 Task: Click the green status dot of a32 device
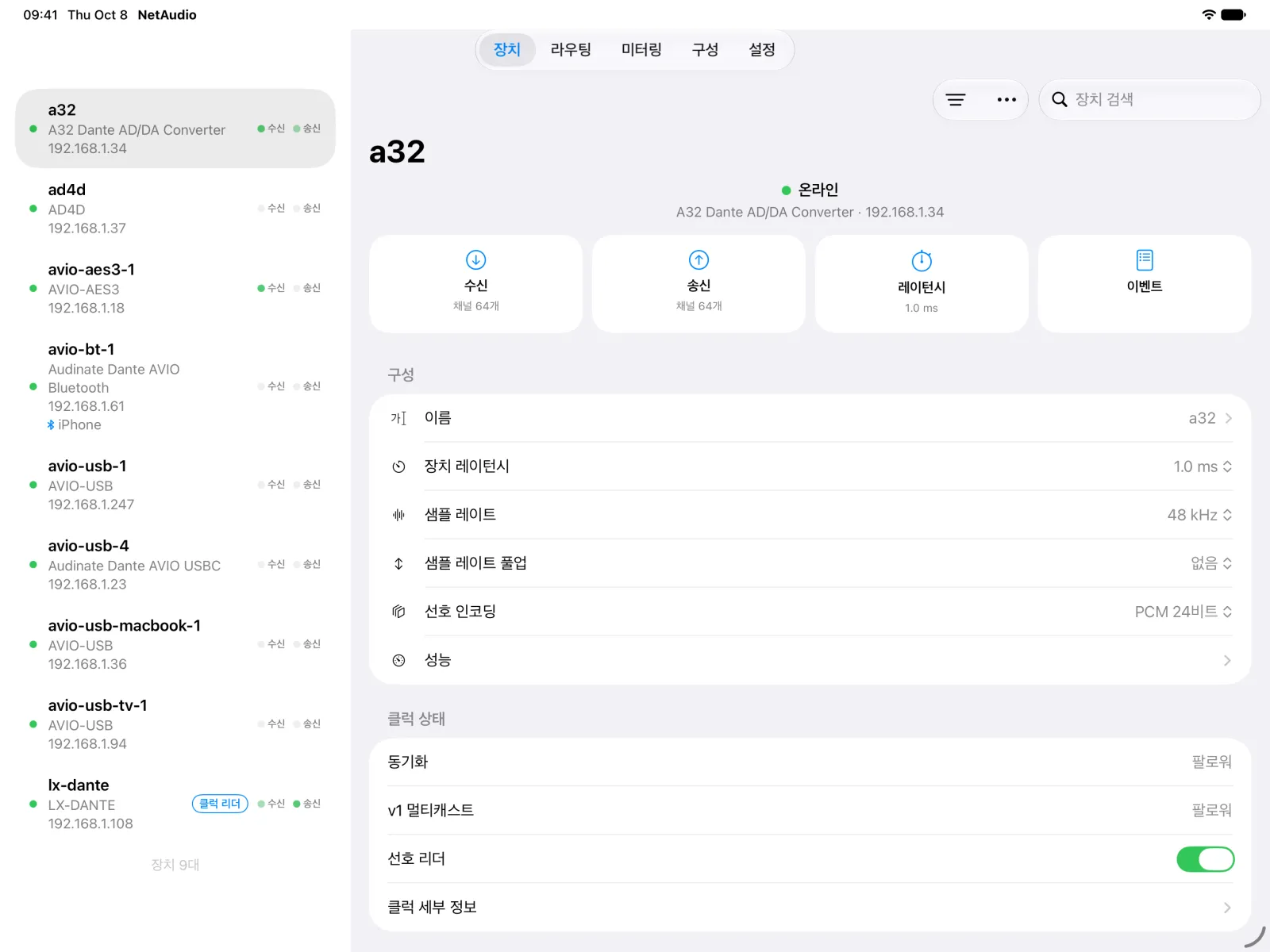pos(33,129)
